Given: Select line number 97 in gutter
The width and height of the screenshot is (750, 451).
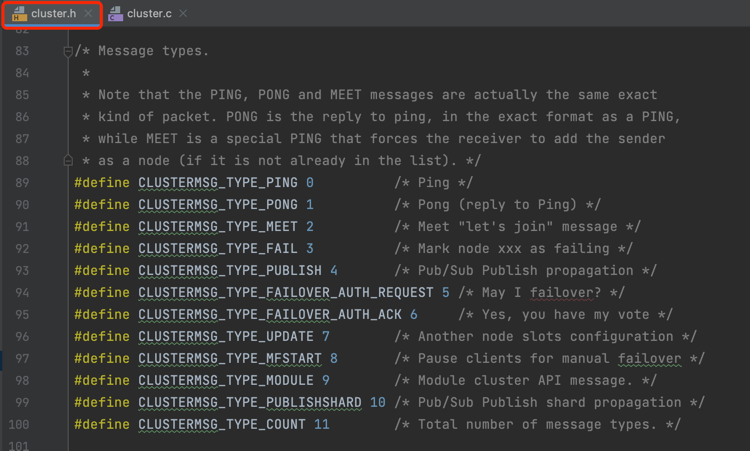Looking at the screenshot, I should click(22, 359).
